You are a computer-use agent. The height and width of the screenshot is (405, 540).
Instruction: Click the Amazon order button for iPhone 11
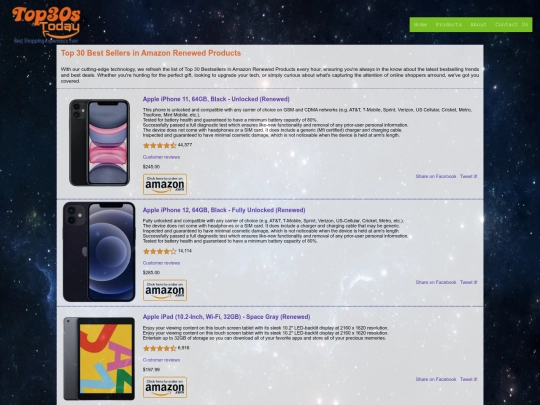tap(165, 184)
